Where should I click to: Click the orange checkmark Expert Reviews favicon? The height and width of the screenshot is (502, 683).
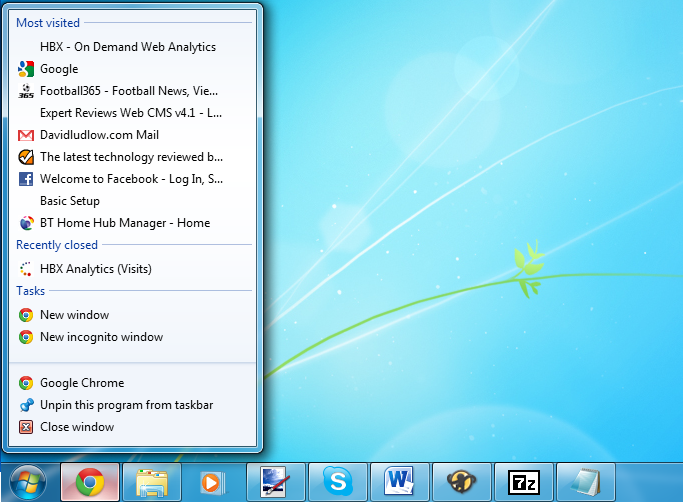pyautogui.click(x=26, y=157)
